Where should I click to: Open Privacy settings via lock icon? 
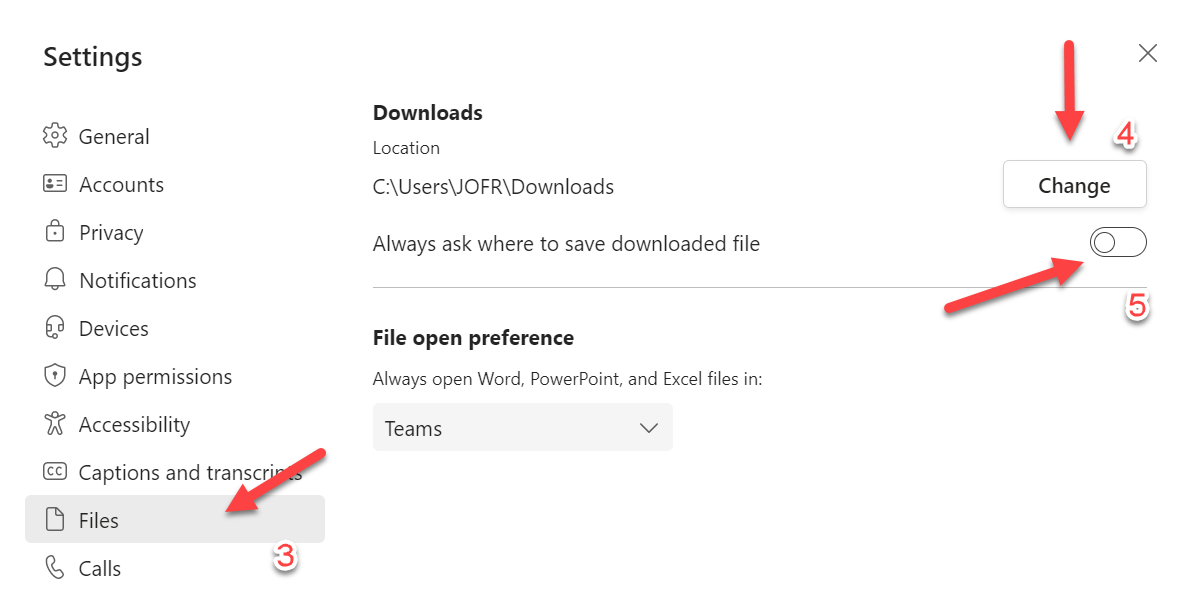tap(56, 232)
